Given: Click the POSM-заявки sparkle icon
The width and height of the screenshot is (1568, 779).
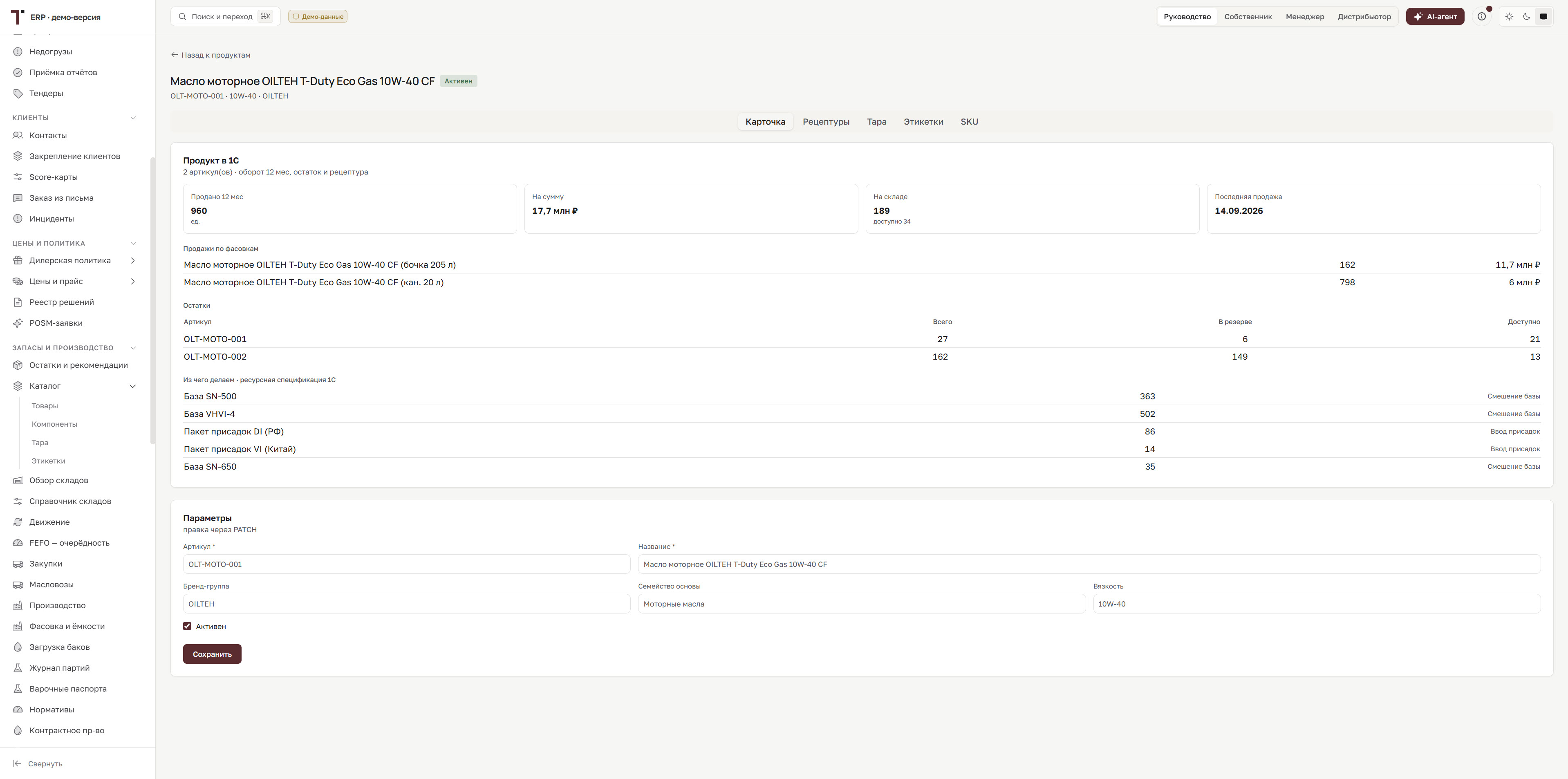Looking at the screenshot, I should (18, 323).
